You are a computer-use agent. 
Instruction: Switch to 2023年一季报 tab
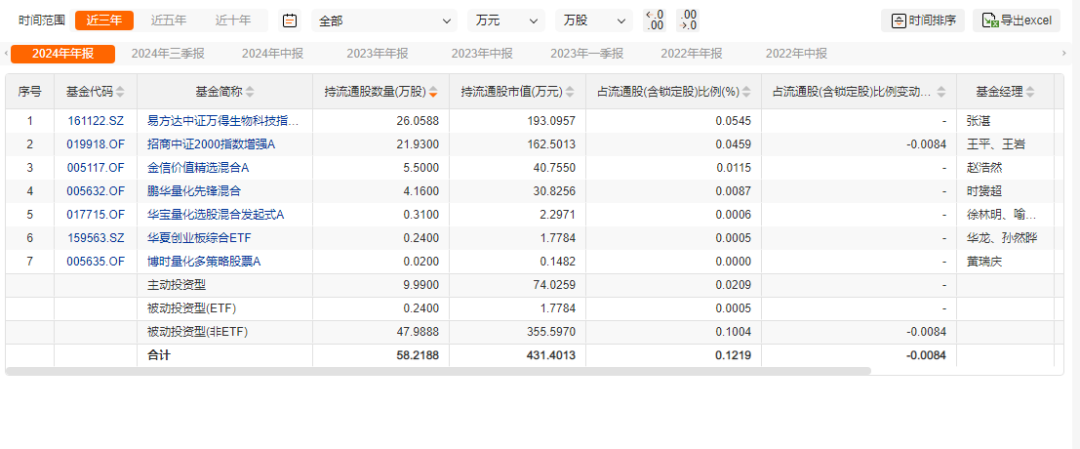point(587,54)
